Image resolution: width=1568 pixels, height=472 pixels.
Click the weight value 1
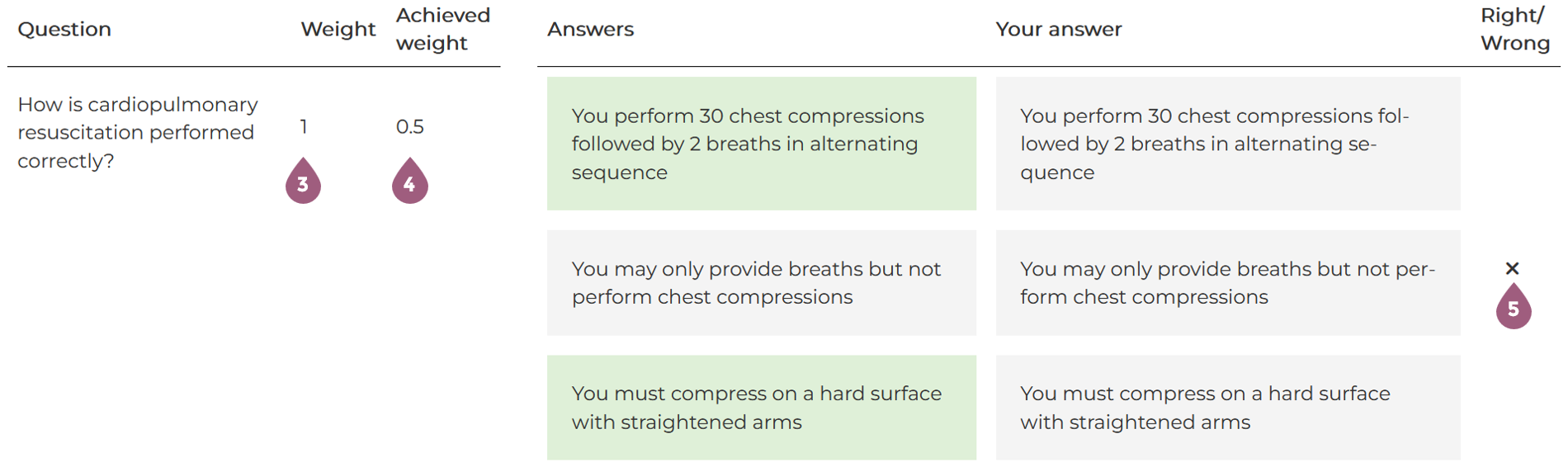(304, 127)
